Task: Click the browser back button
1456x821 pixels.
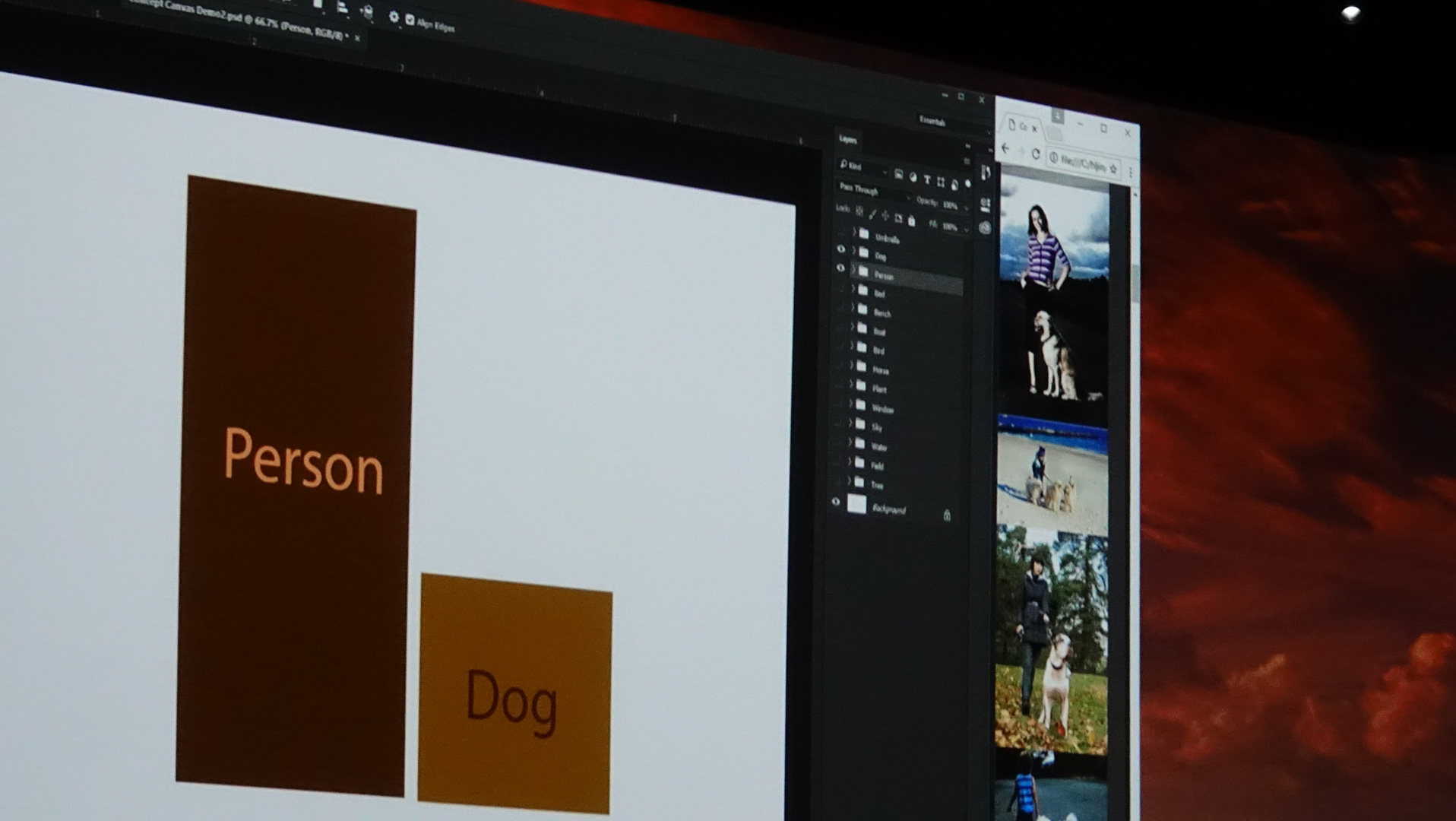Action: point(1006,149)
